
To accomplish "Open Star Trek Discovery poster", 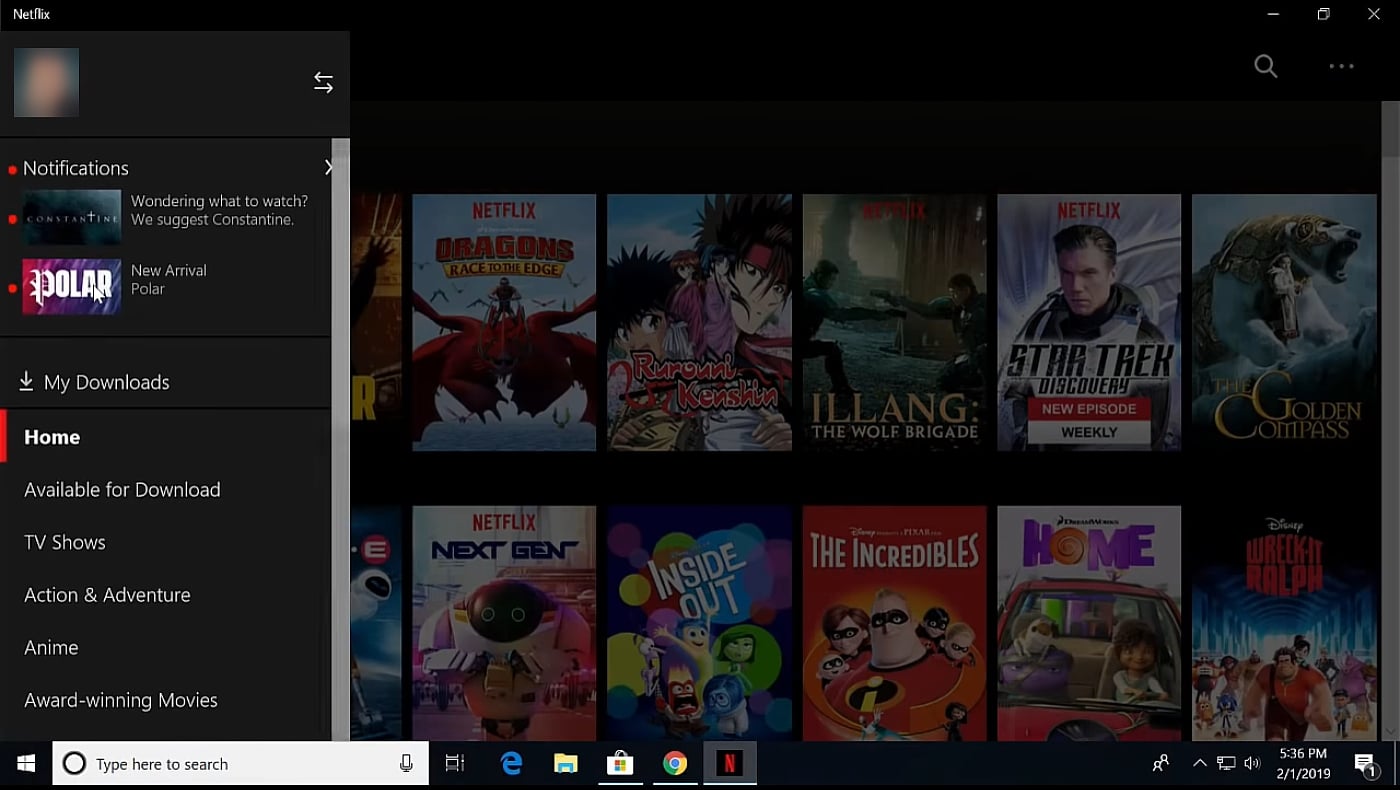I will click(x=1088, y=322).
